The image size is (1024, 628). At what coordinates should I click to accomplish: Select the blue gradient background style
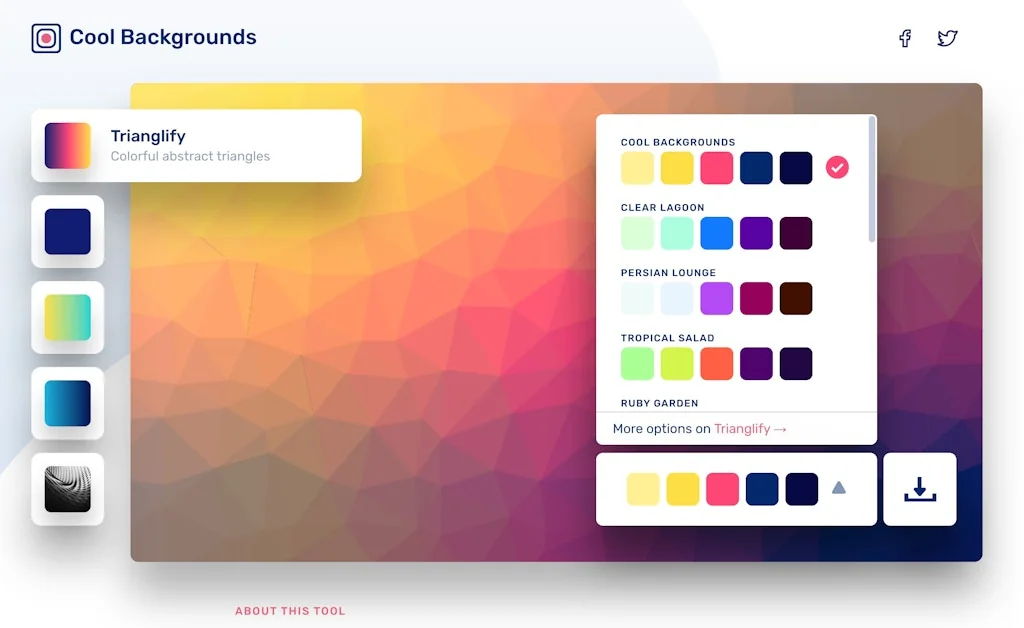(67, 403)
